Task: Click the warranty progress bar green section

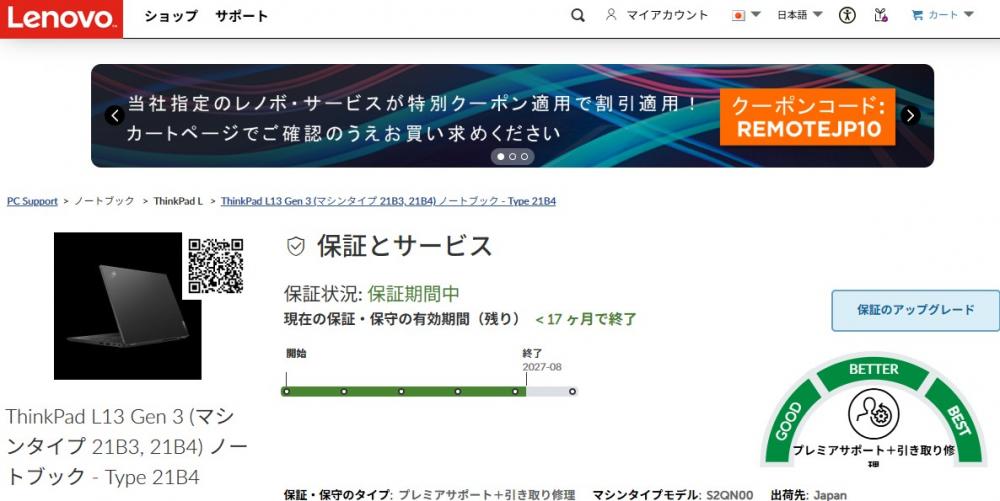Action: 403,391
